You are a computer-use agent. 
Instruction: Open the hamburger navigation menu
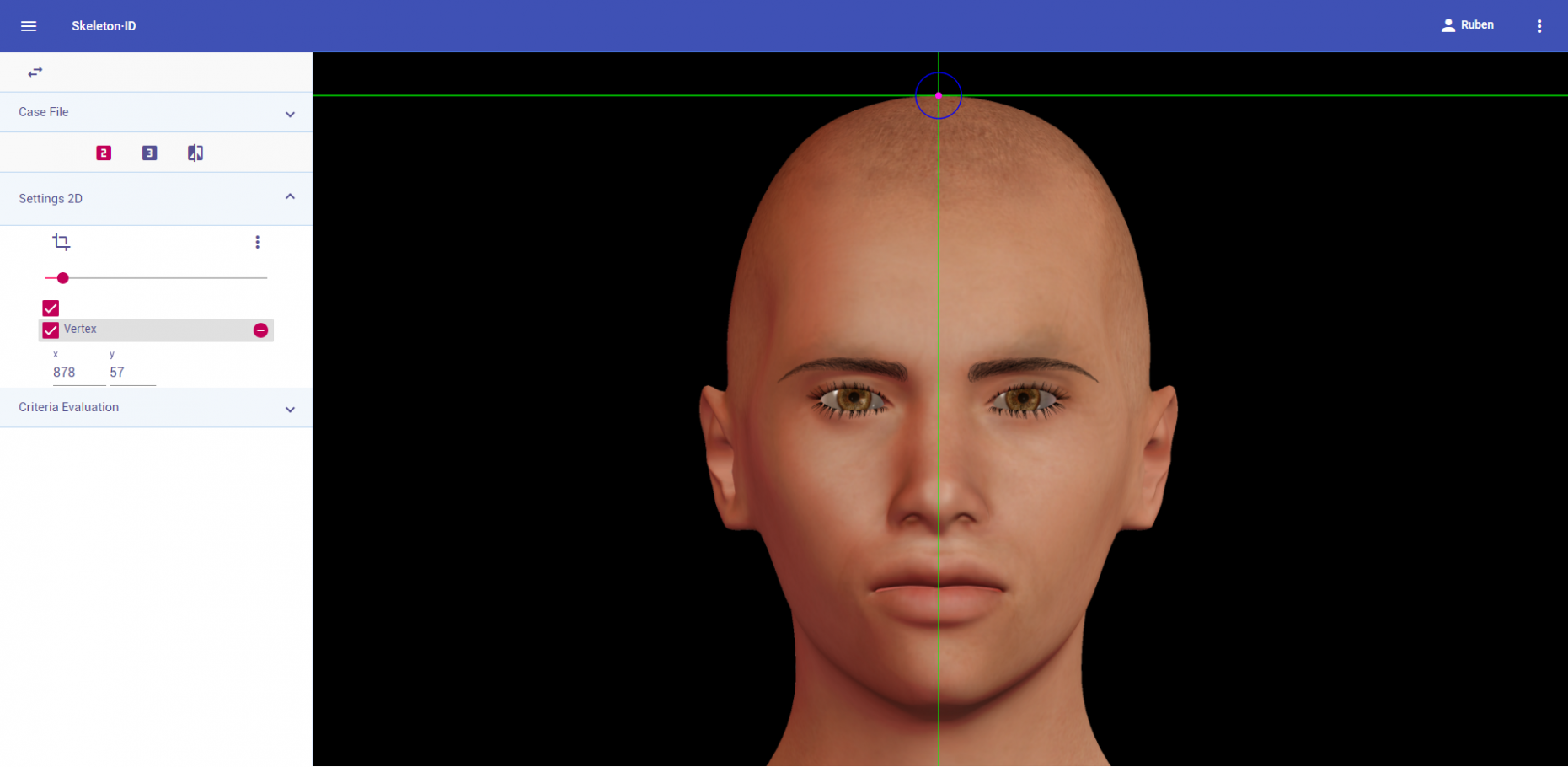pyautogui.click(x=29, y=26)
